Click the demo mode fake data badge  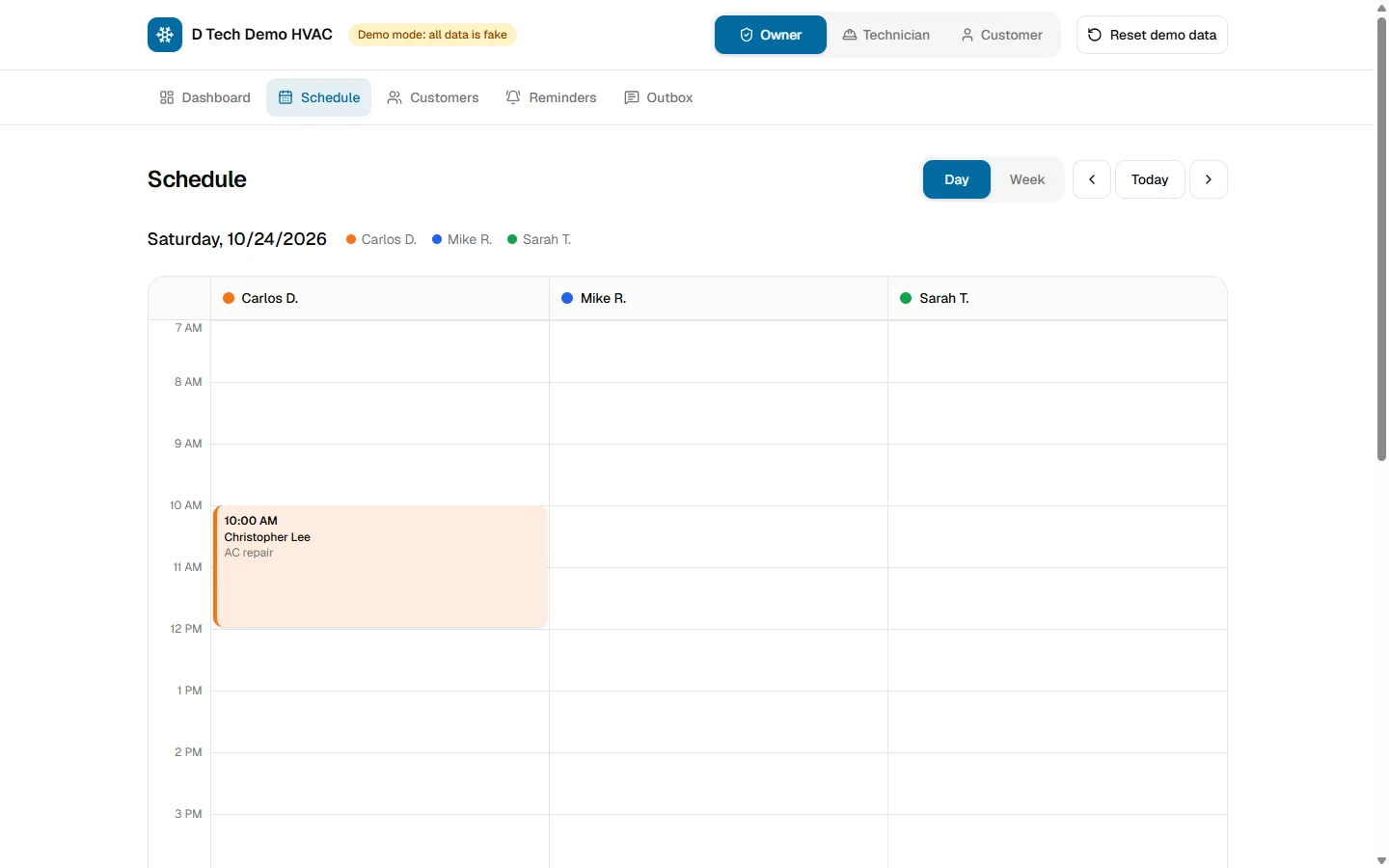point(432,35)
